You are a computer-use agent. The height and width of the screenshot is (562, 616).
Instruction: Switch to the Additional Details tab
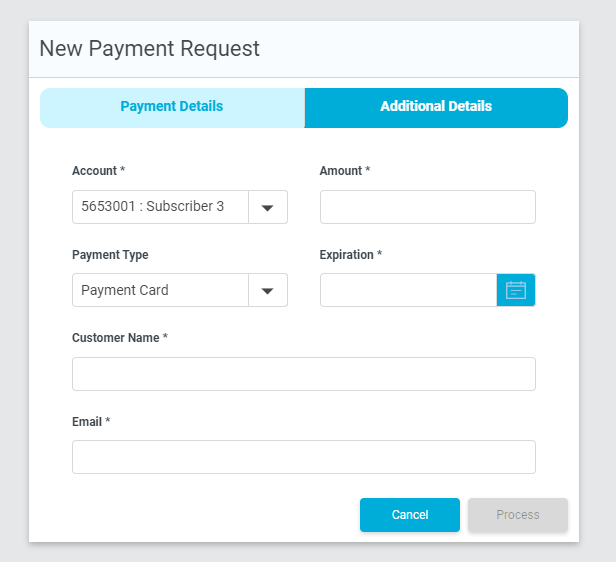click(x=436, y=108)
